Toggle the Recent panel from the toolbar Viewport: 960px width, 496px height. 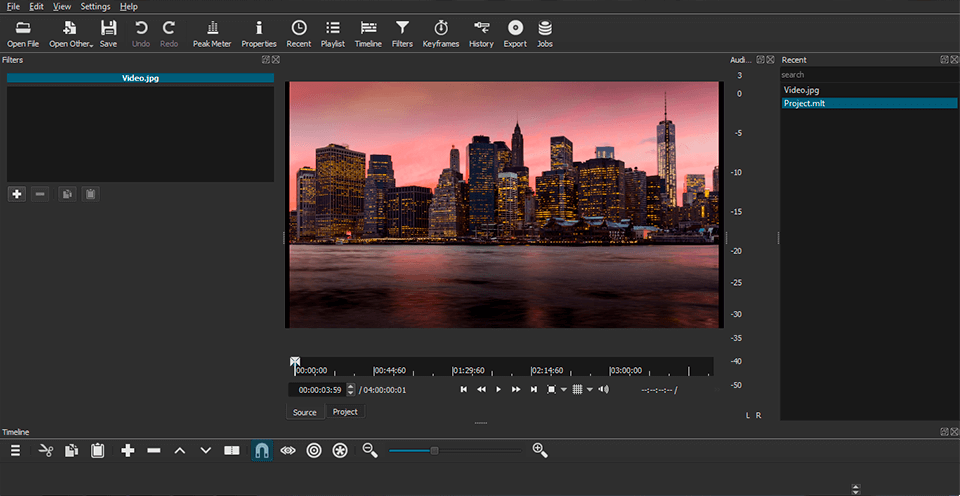pyautogui.click(x=299, y=34)
